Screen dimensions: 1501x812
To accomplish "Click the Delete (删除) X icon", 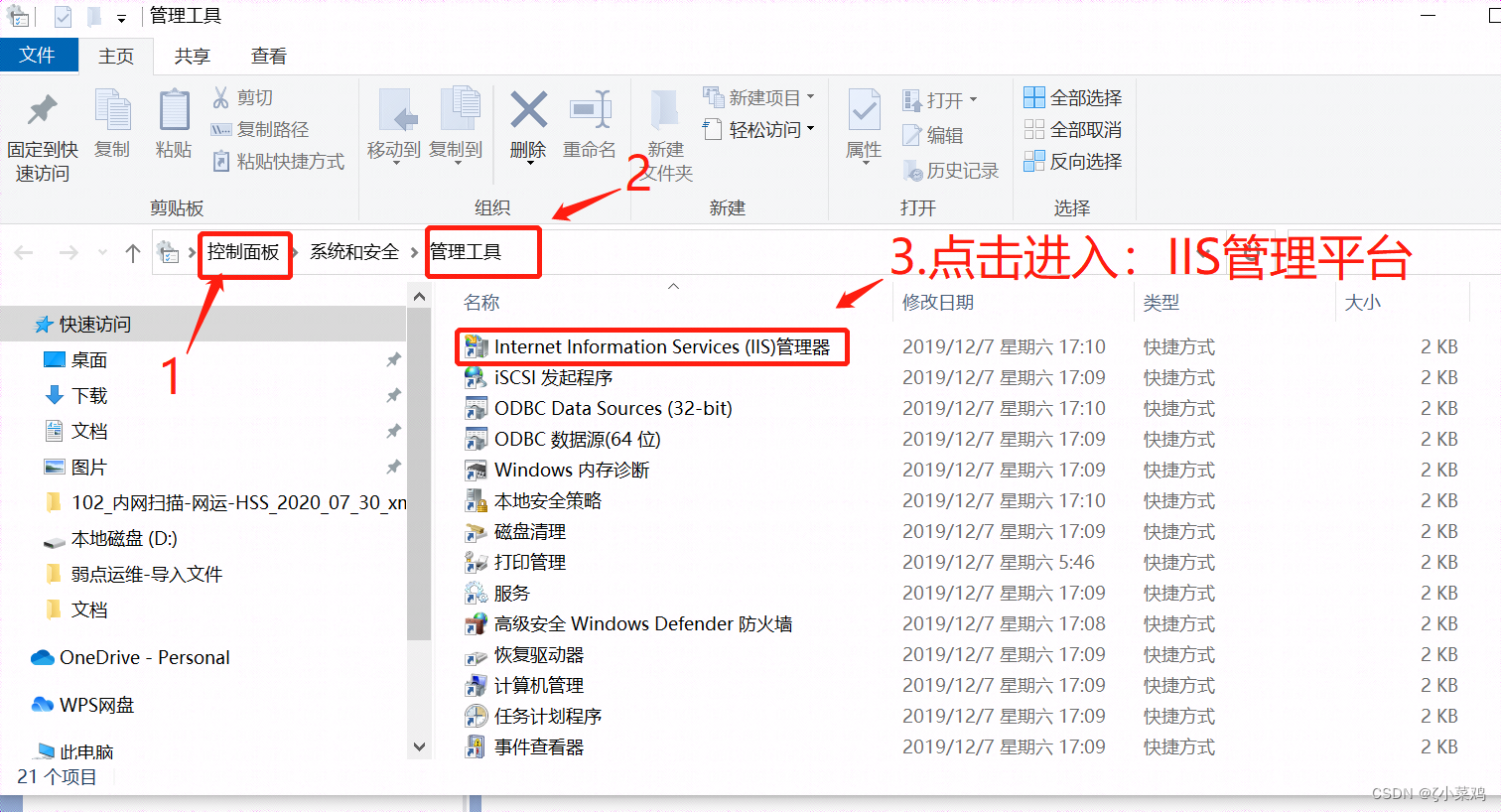I will pyautogui.click(x=528, y=109).
